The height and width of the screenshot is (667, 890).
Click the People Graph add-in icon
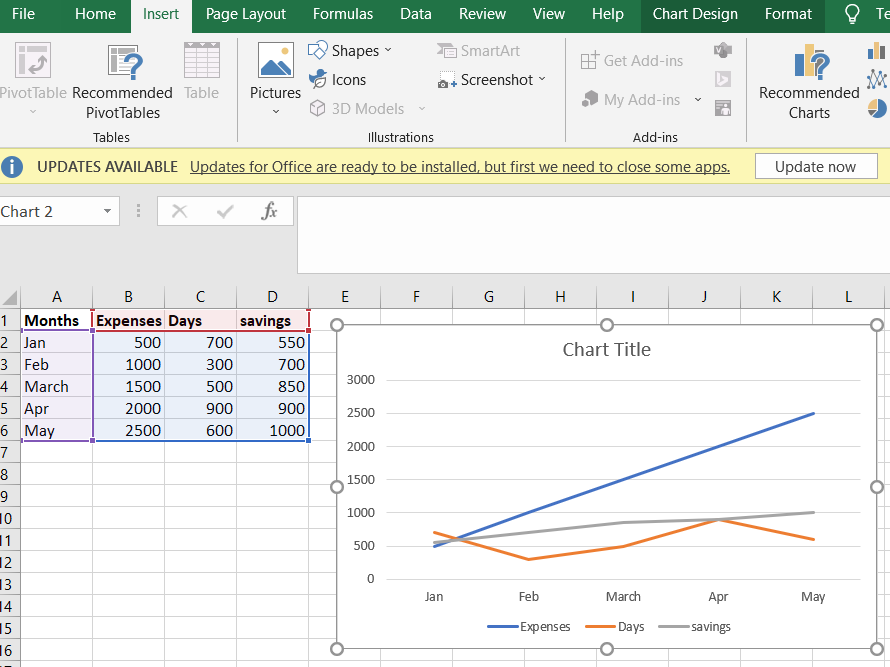722,108
